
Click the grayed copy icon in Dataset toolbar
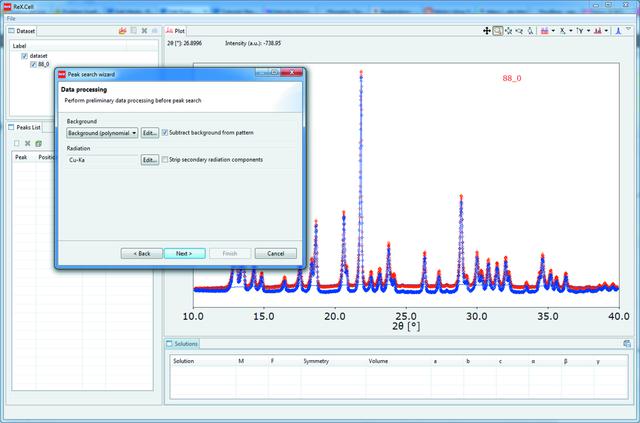(x=133, y=31)
